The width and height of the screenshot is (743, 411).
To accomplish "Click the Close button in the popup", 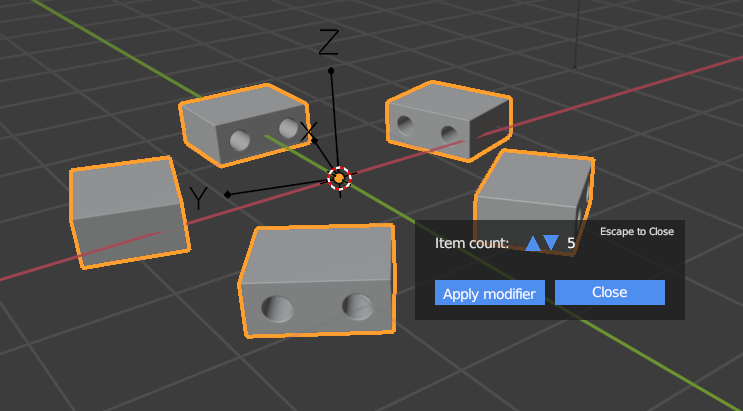I will [610, 292].
